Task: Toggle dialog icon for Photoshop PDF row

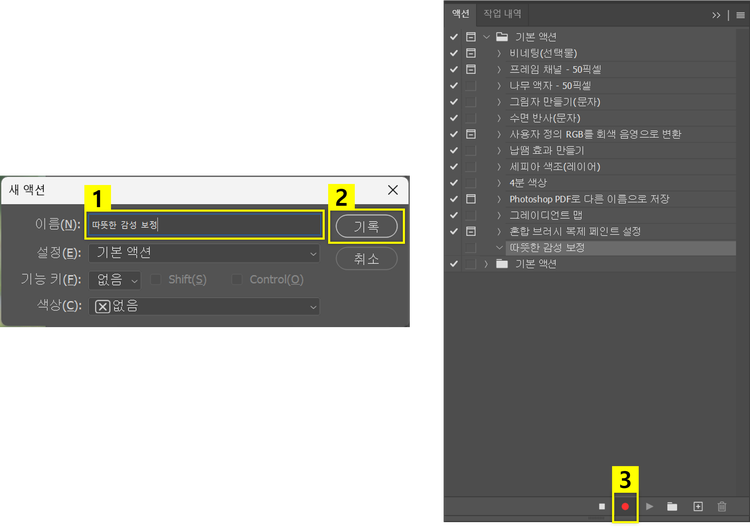Action: 471,199
